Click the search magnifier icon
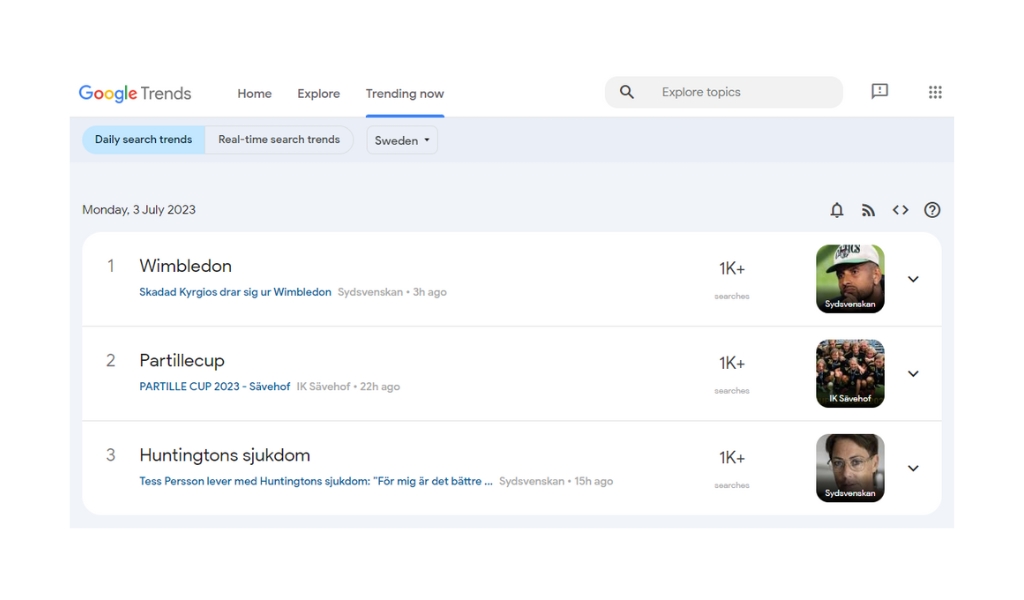The height and width of the screenshot is (600, 1024). (x=627, y=92)
